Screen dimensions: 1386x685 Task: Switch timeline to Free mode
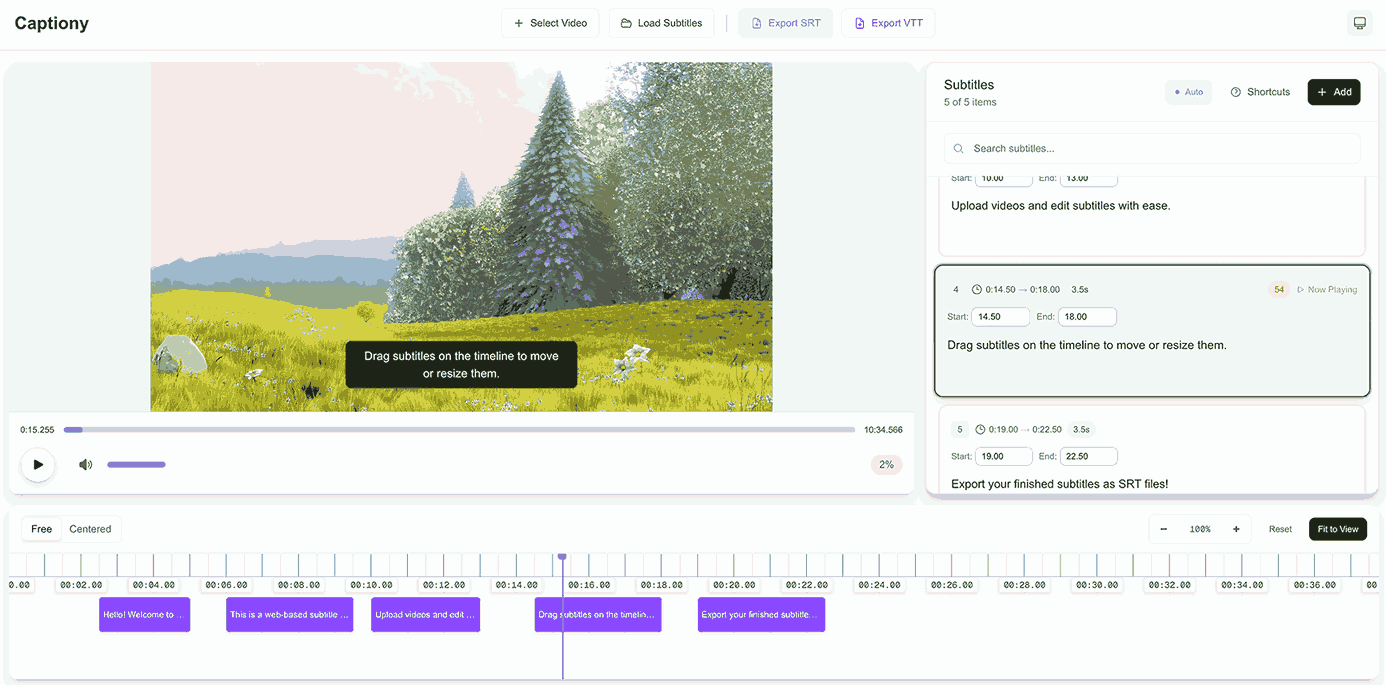42,529
